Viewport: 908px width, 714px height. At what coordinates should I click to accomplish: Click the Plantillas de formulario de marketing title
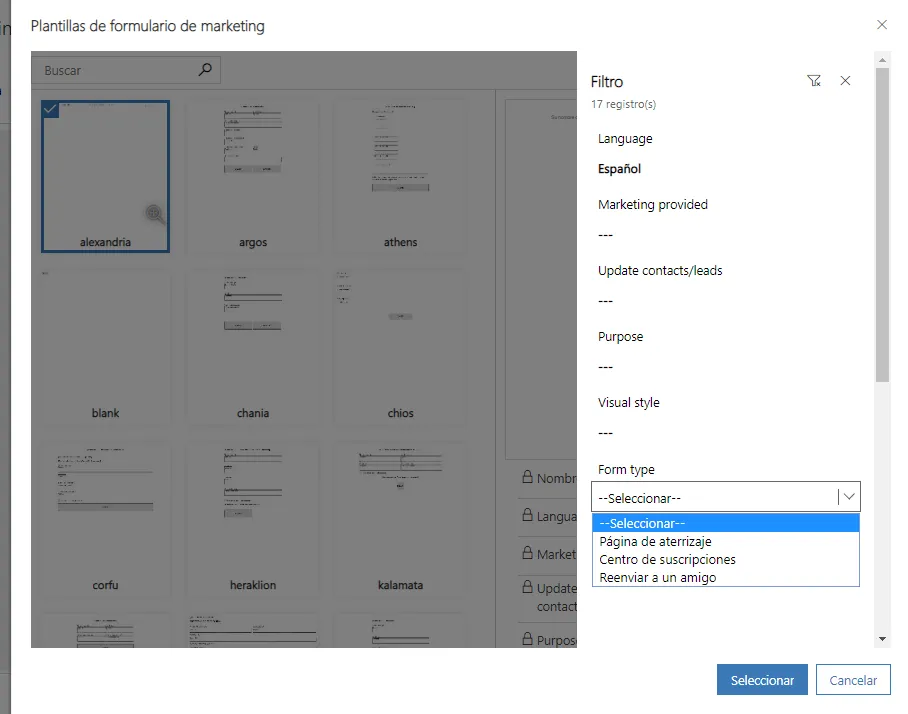148,26
